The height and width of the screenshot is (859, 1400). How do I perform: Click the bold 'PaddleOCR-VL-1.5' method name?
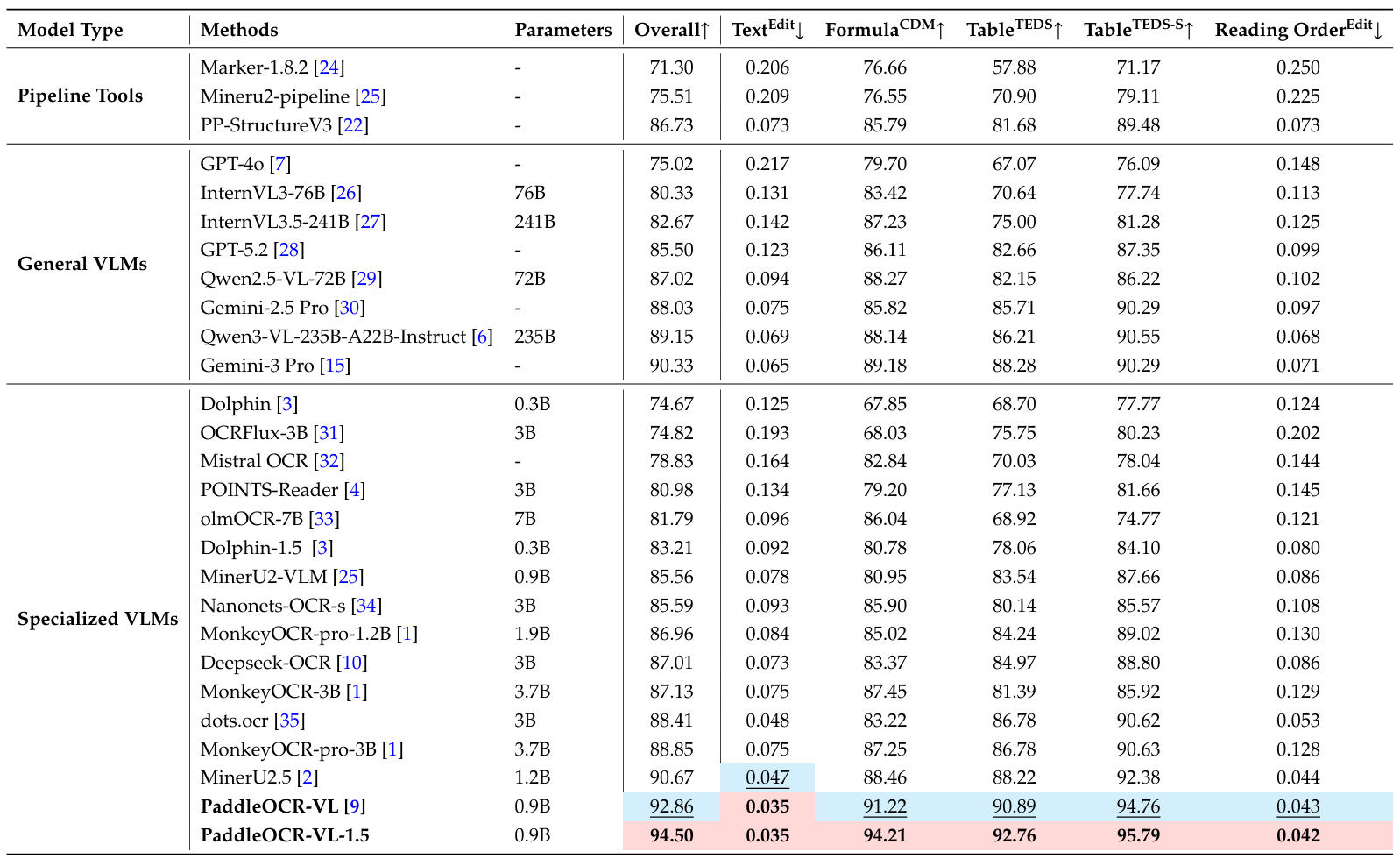coord(285,835)
